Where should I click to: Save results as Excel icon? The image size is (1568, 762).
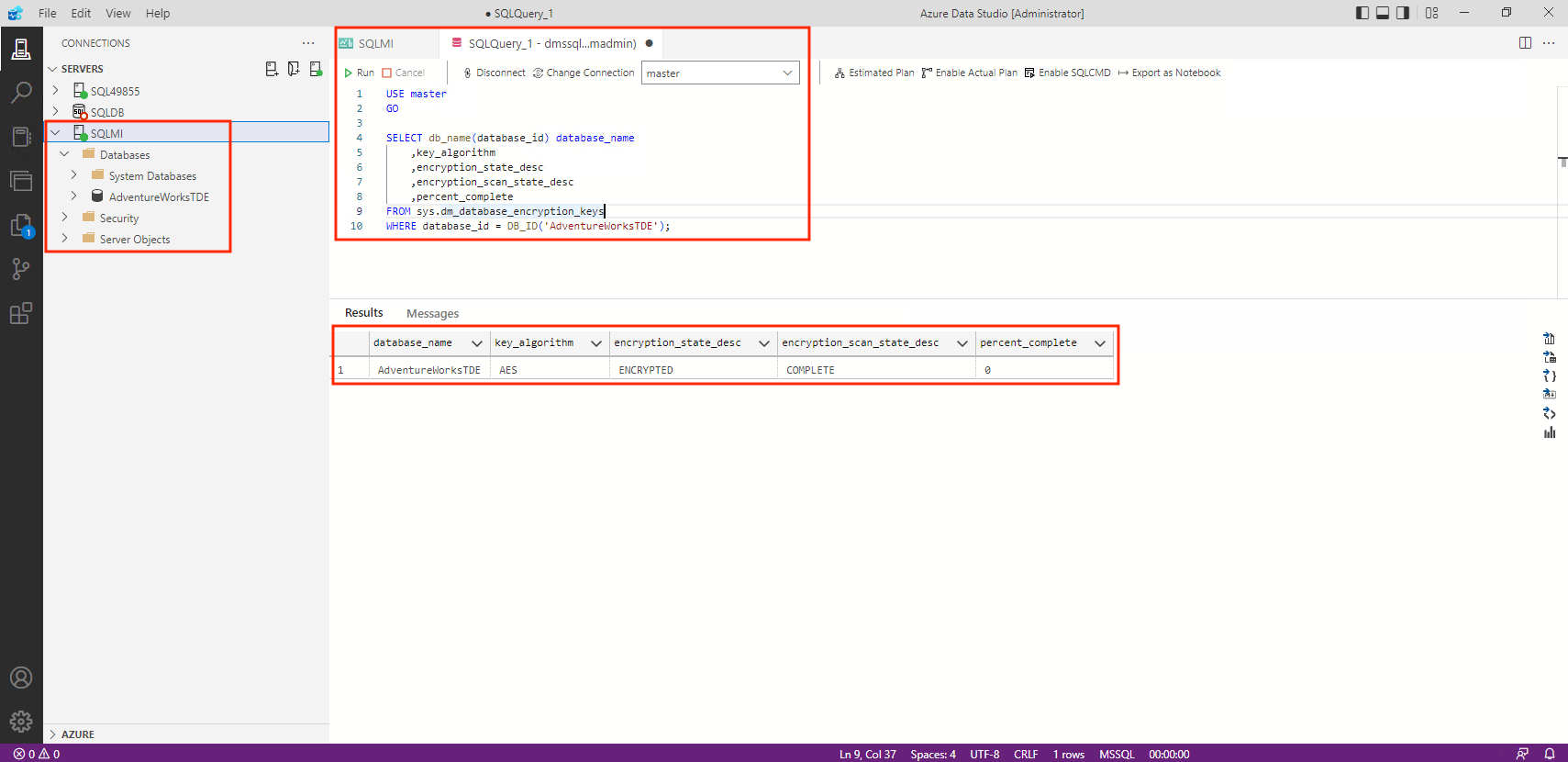coord(1549,357)
